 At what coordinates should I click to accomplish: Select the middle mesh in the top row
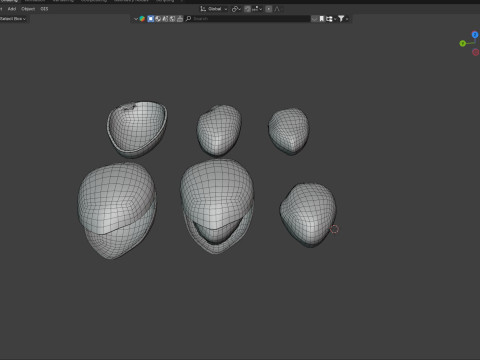pyautogui.click(x=219, y=130)
